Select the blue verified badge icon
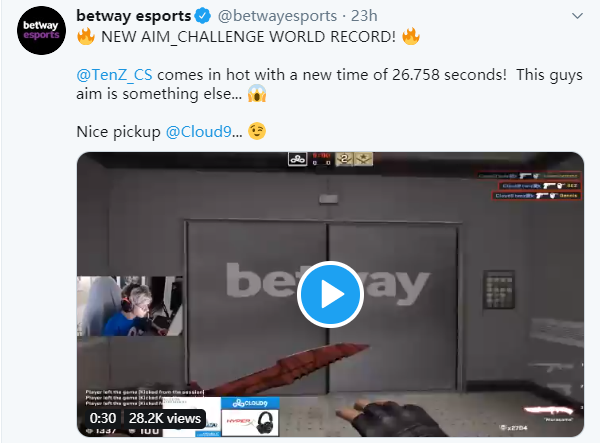Image resolution: width=600 pixels, height=443 pixels. (x=202, y=16)
